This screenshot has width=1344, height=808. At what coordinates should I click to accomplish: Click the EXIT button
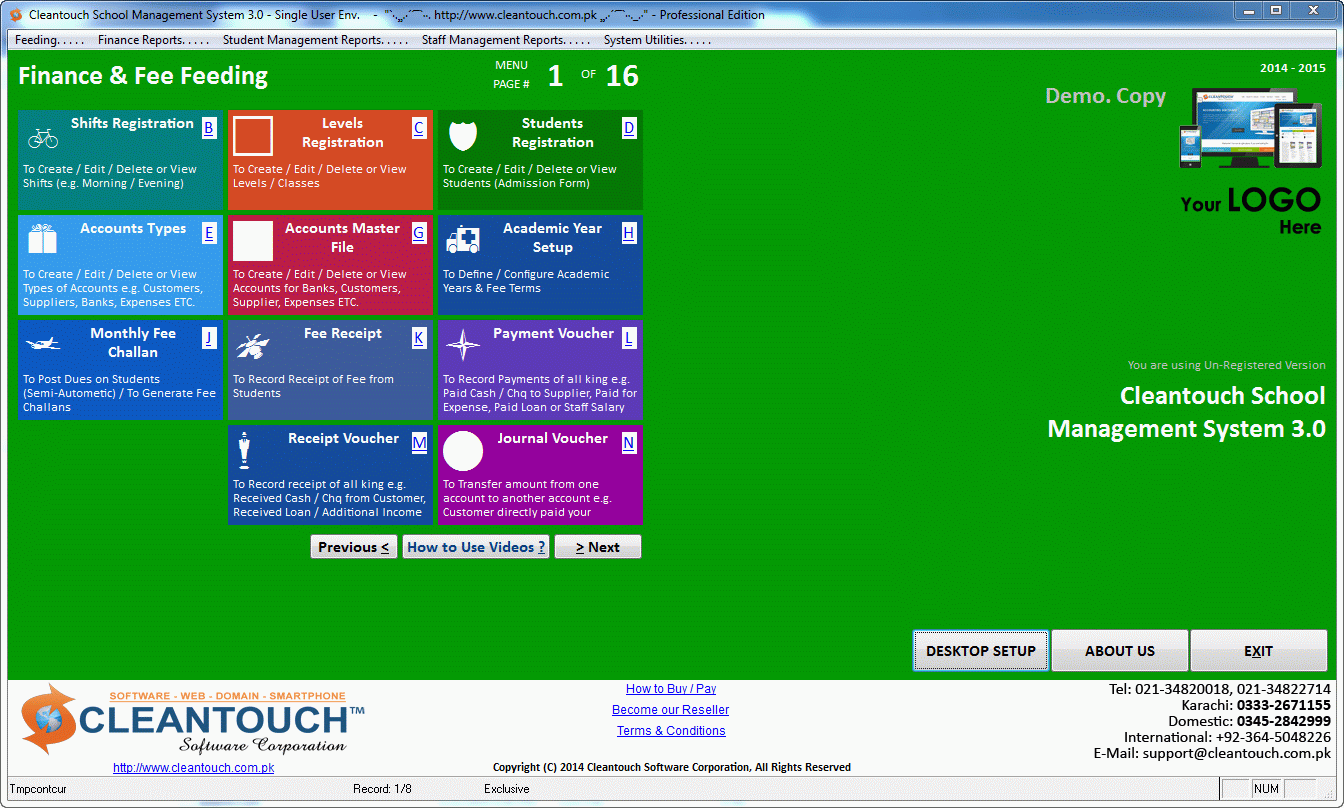1258,651
